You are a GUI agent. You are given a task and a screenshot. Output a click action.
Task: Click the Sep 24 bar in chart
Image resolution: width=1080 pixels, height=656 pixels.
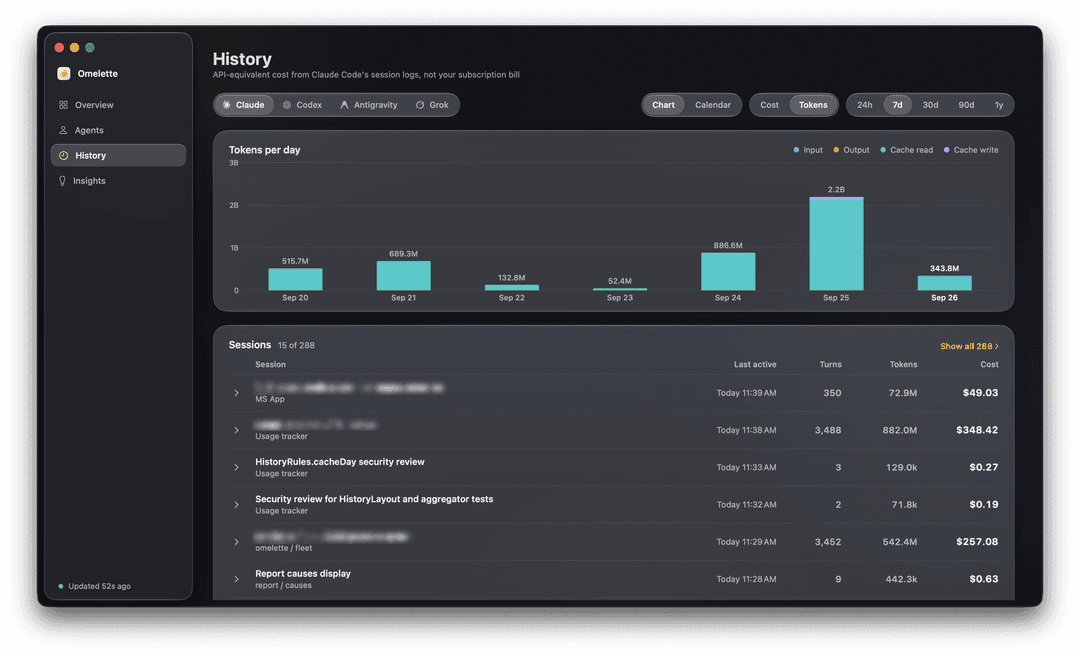(x=728, y=271)
